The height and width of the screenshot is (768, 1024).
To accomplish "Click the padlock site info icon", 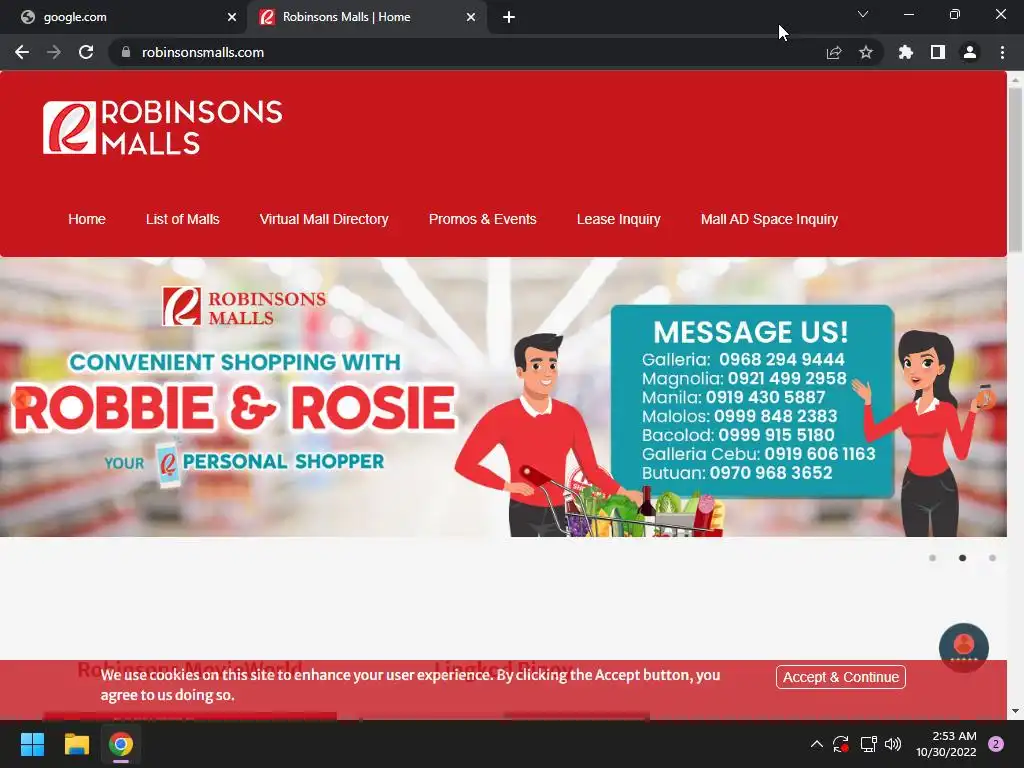I will [x=126, y=52].
